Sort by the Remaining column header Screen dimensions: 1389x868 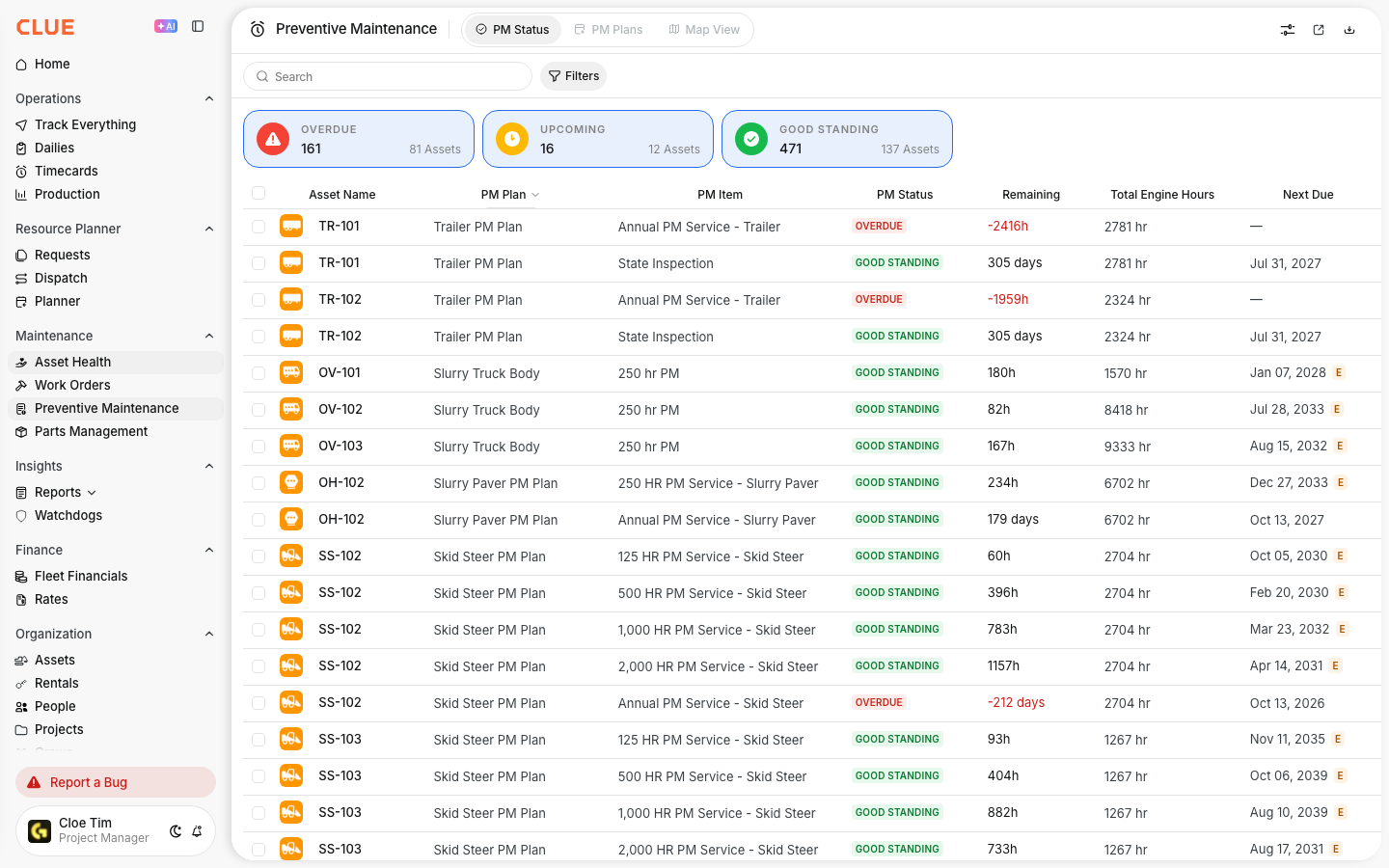1031,194
